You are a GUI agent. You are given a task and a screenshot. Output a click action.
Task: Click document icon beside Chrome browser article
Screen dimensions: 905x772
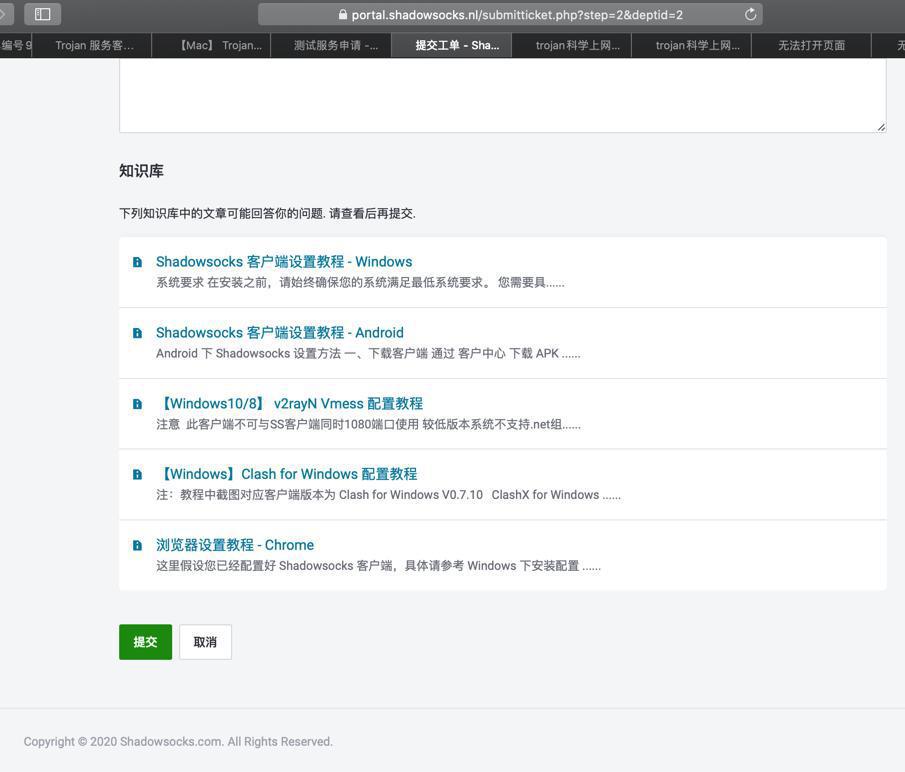click(x=137, y=545)
